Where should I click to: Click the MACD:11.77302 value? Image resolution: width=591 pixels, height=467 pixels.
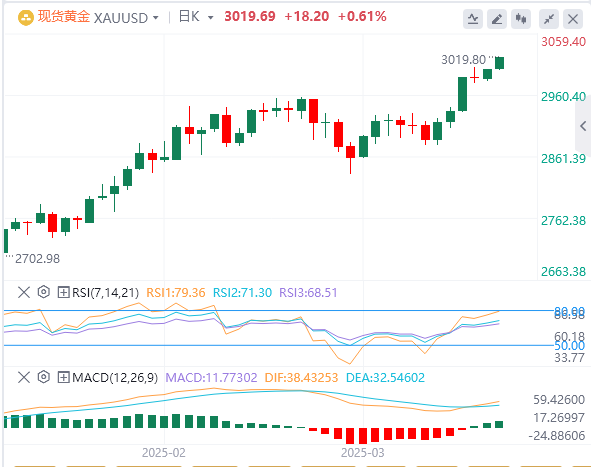211,377
